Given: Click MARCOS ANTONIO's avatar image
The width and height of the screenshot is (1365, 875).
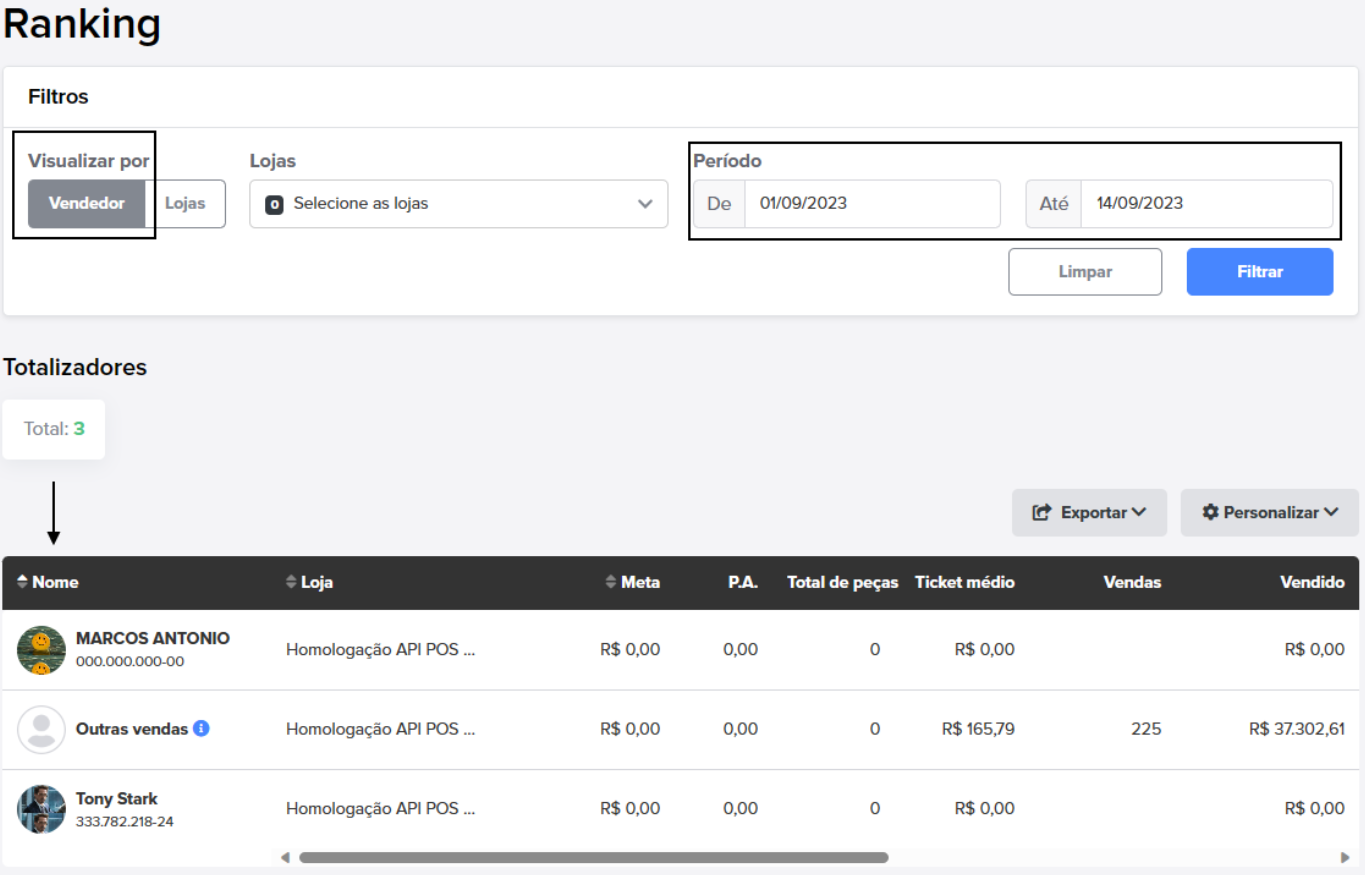Looking at the screenshot, I should [41, 650].
